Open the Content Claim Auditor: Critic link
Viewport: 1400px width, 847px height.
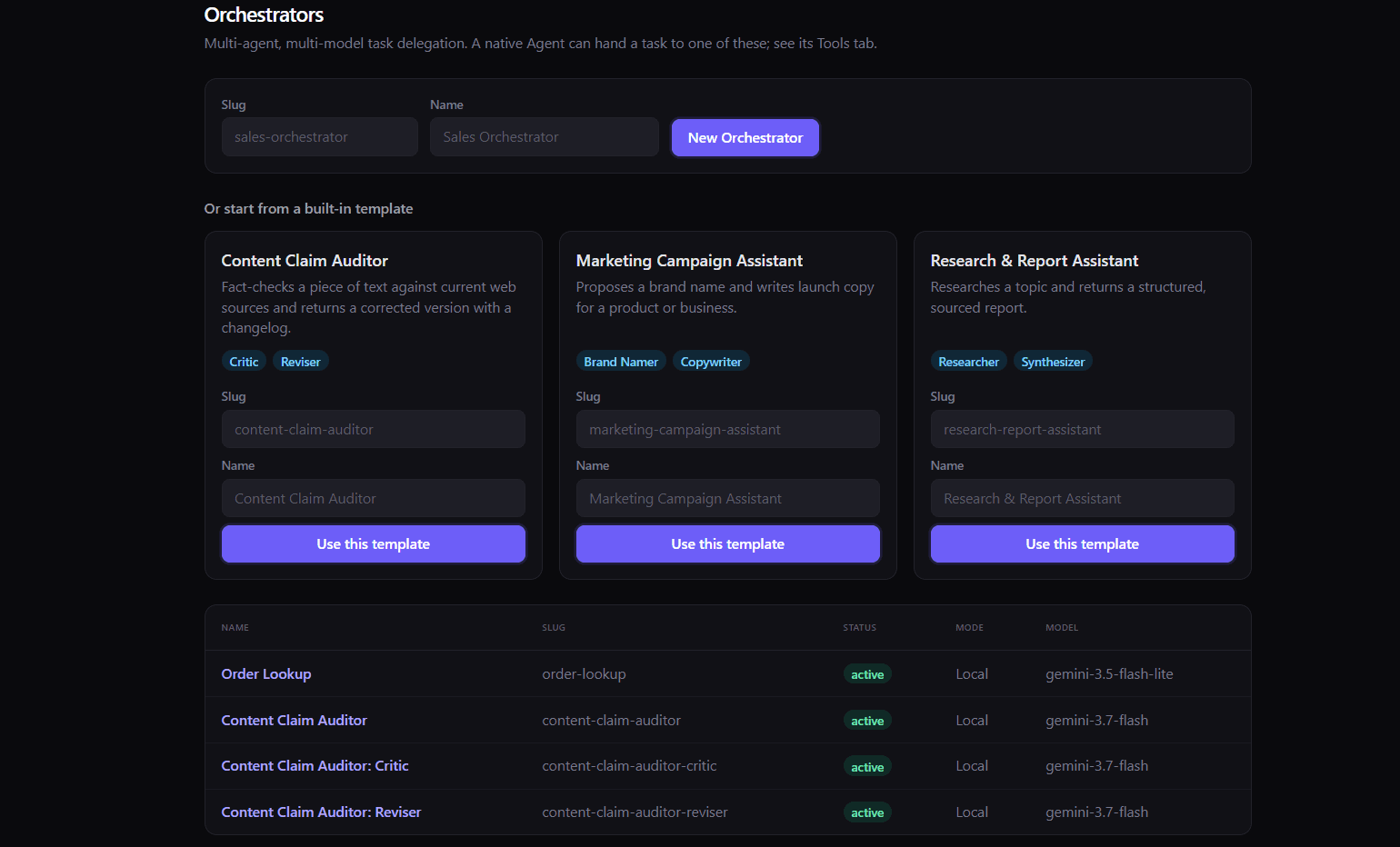[315, 765]
